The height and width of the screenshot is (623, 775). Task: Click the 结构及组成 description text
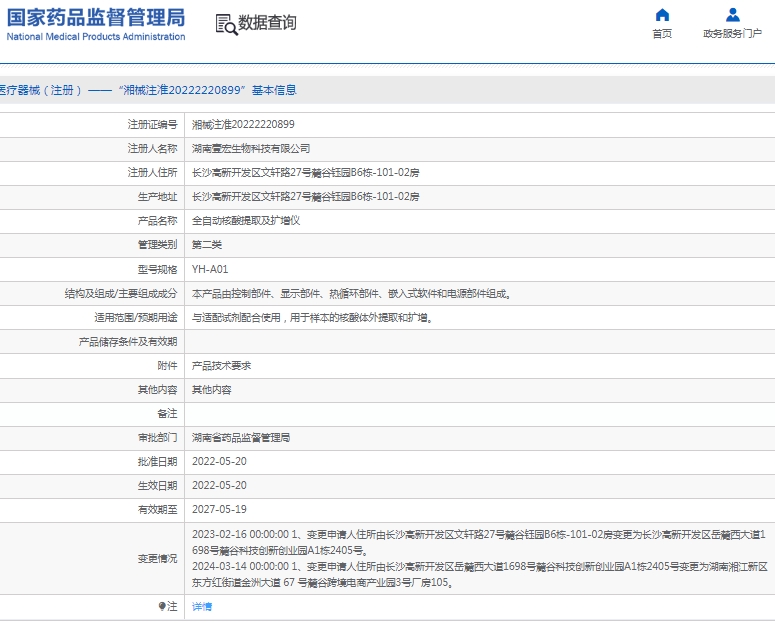point(352,294)
